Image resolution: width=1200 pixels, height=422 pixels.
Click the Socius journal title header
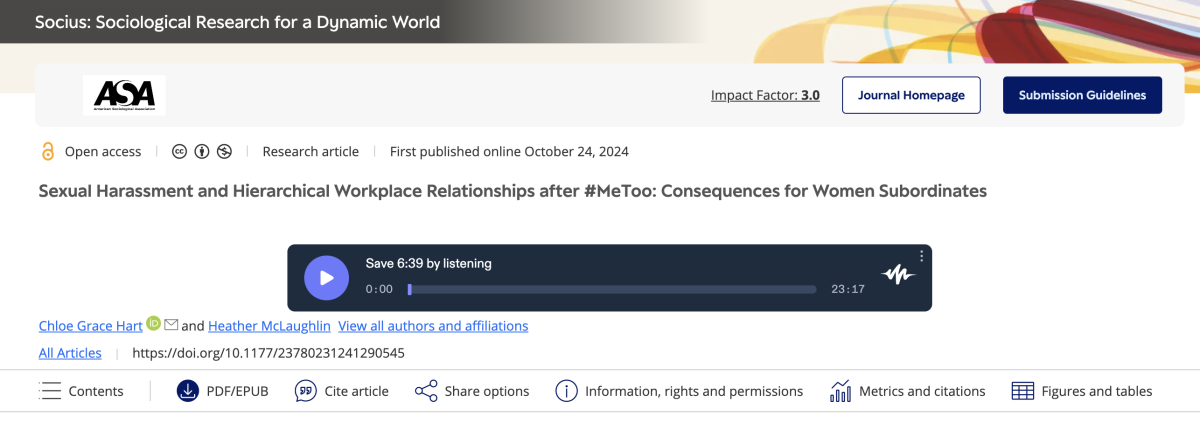[x=237, y=21]
